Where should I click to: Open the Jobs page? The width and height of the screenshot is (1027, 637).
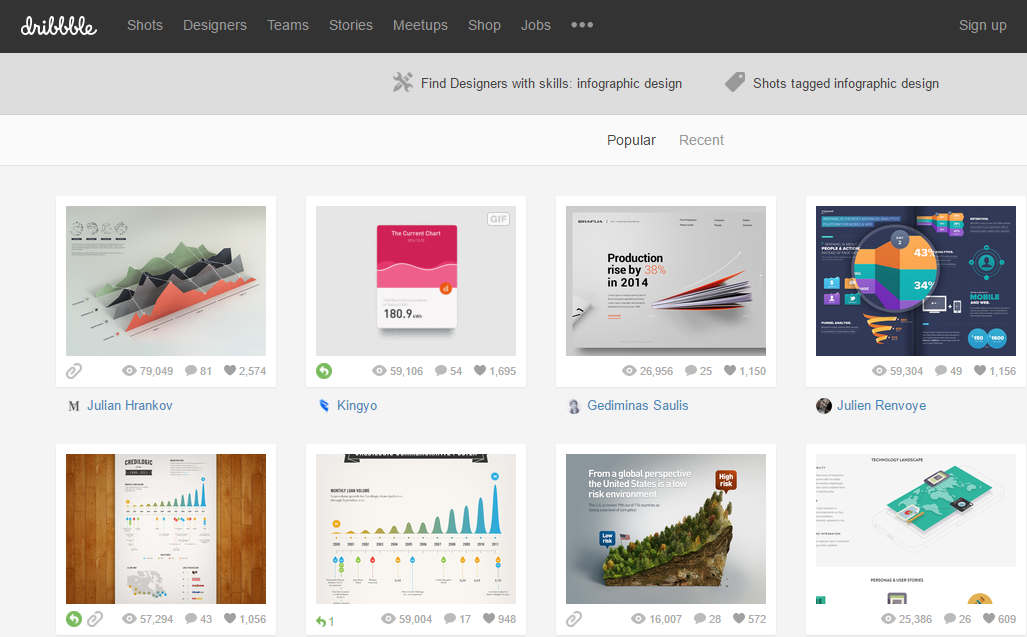pyautogui.click(x=536, y=25)
